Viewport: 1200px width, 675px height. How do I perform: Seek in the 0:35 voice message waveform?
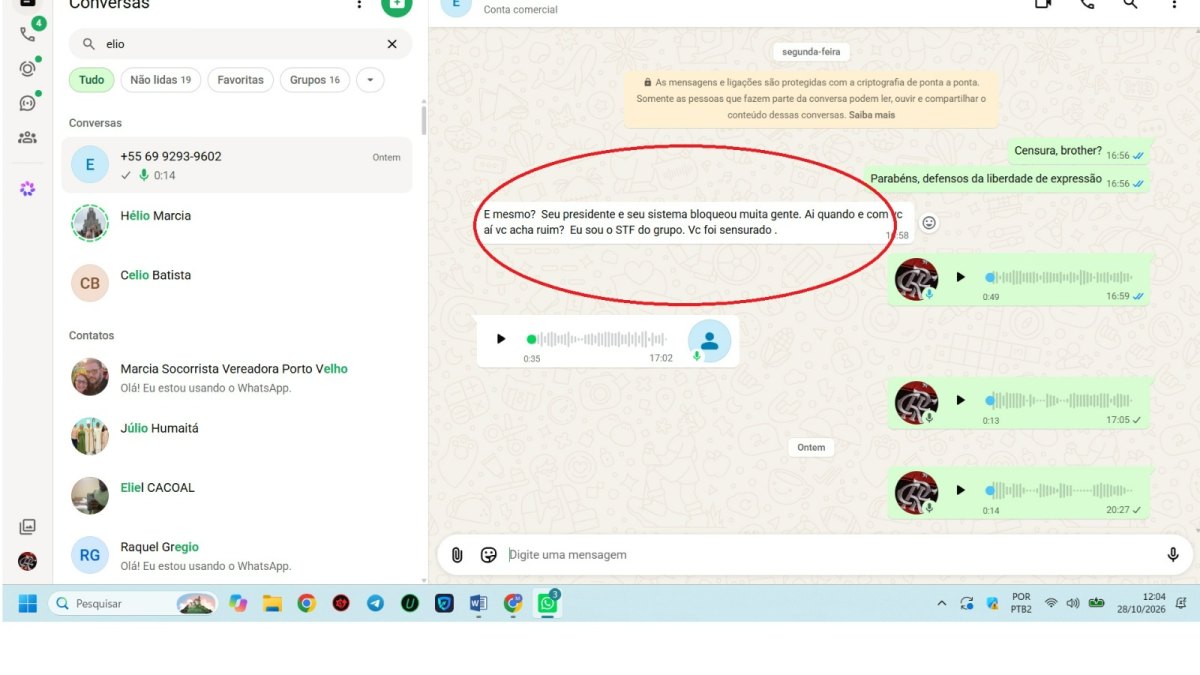click(598, 339)
